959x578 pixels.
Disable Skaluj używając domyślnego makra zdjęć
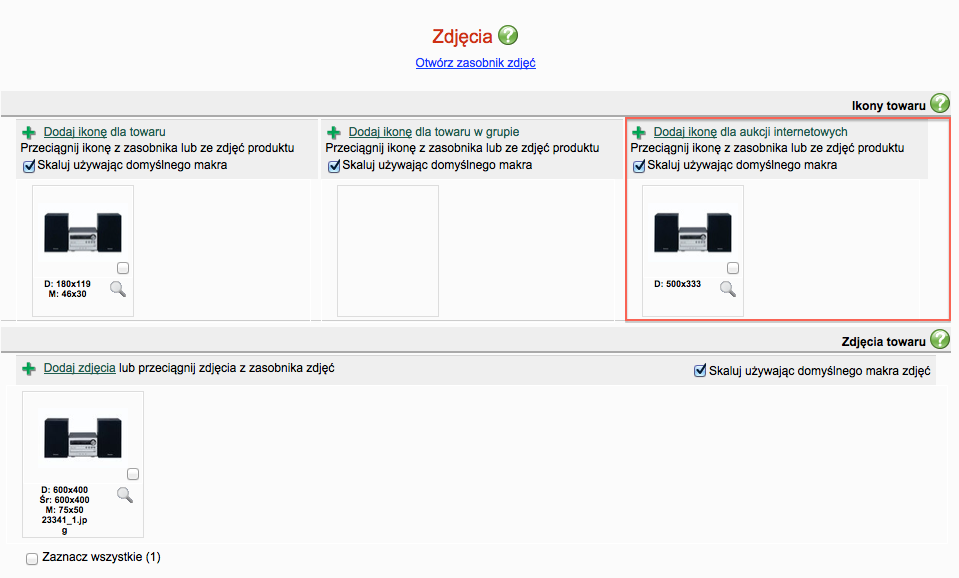coord(700,371)
